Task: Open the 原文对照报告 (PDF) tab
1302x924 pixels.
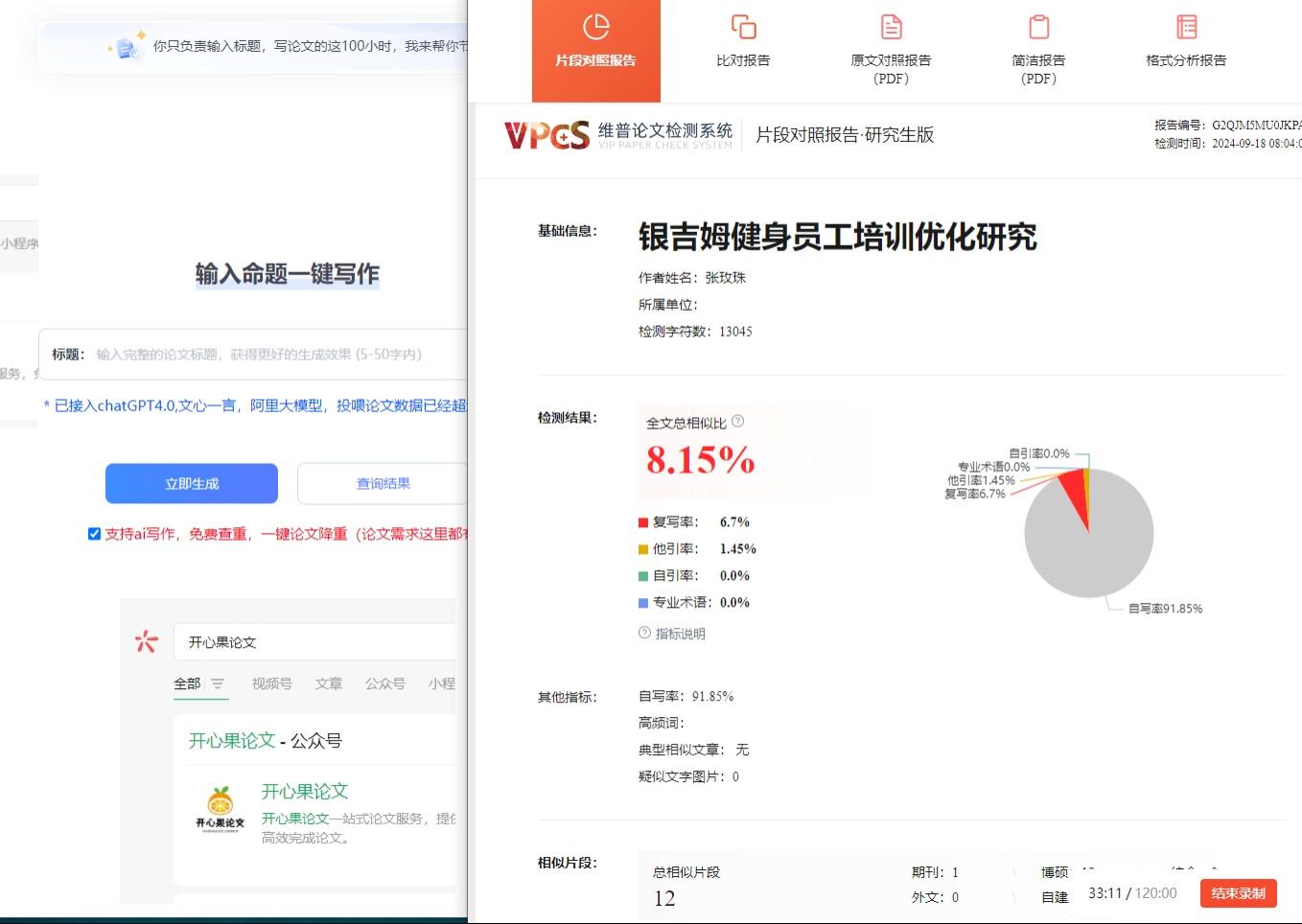Action: click(891, 51)
